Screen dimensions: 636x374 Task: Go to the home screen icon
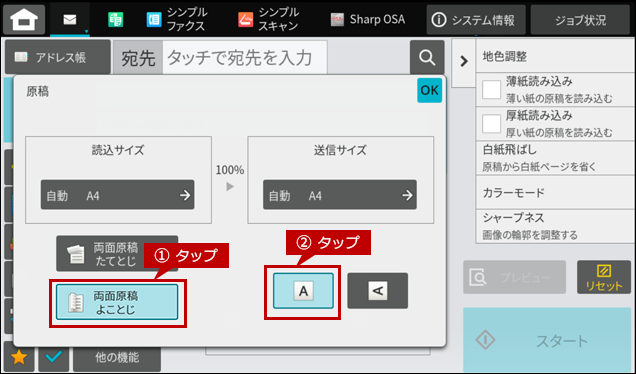coord(24,19)
